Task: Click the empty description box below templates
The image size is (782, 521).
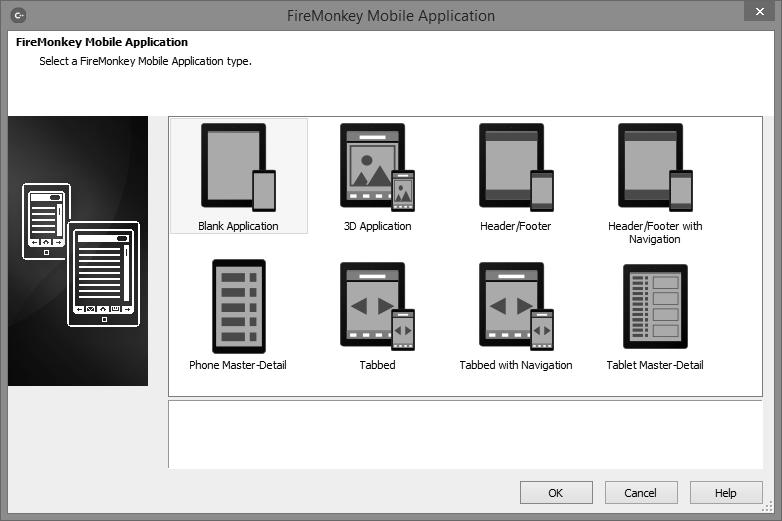Action: (x=465, y=434)
